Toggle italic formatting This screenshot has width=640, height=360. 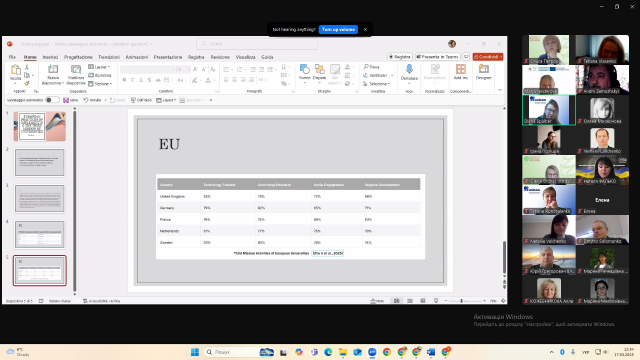tap(133, 80)
